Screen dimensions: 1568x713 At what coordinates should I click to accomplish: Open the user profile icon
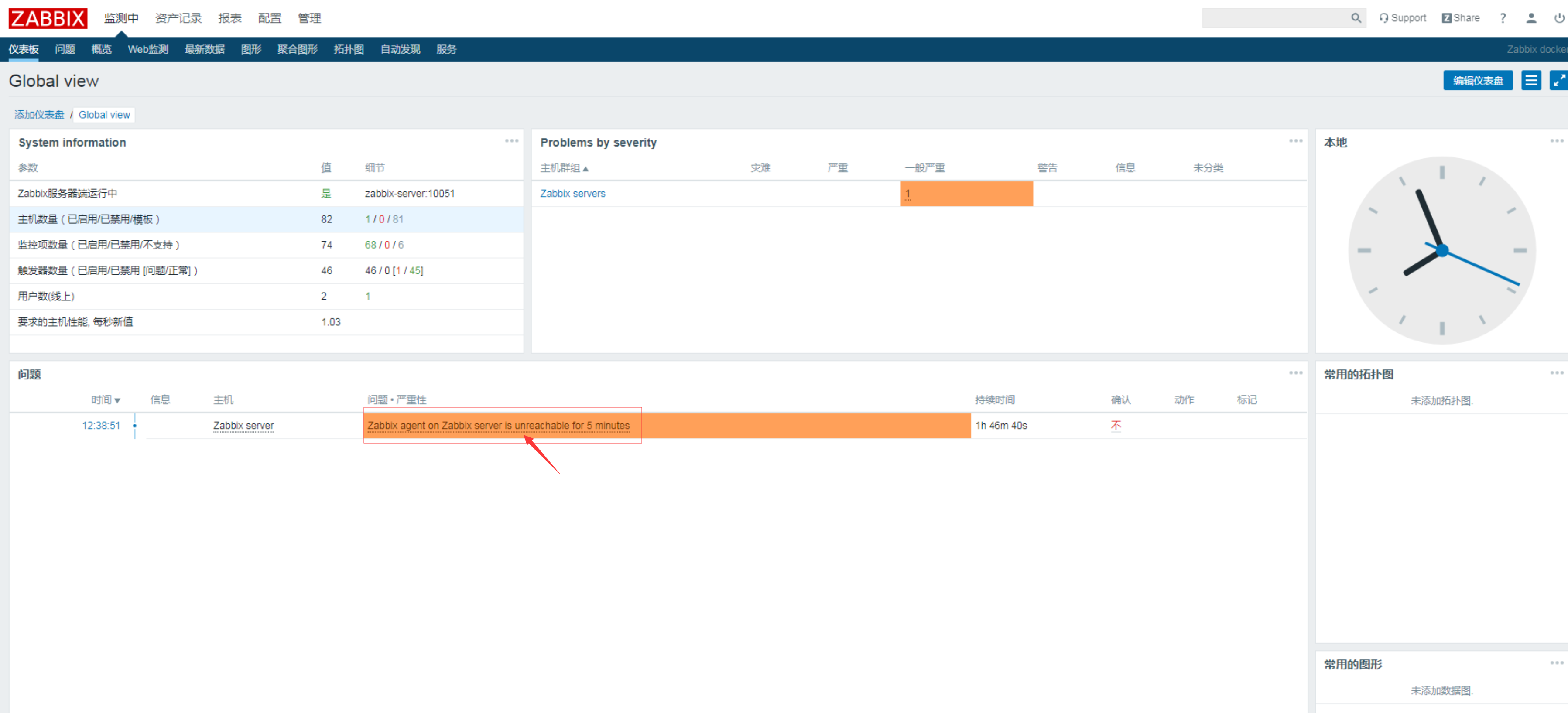pos(1531,17)
